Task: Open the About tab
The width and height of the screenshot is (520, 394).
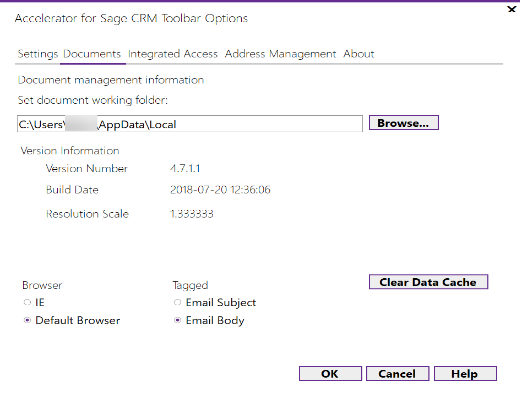Action: coord(359,54)
